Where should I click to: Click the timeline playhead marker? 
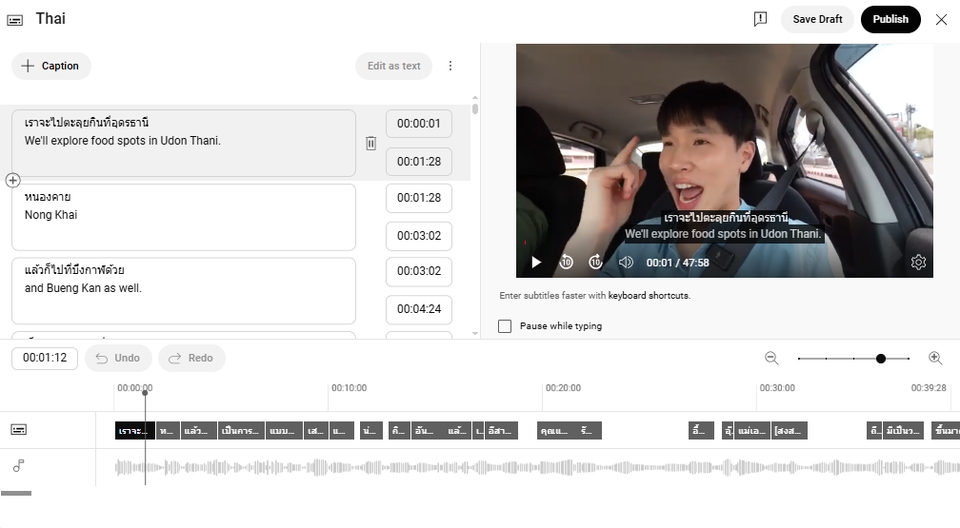click(x=145, y=393)
